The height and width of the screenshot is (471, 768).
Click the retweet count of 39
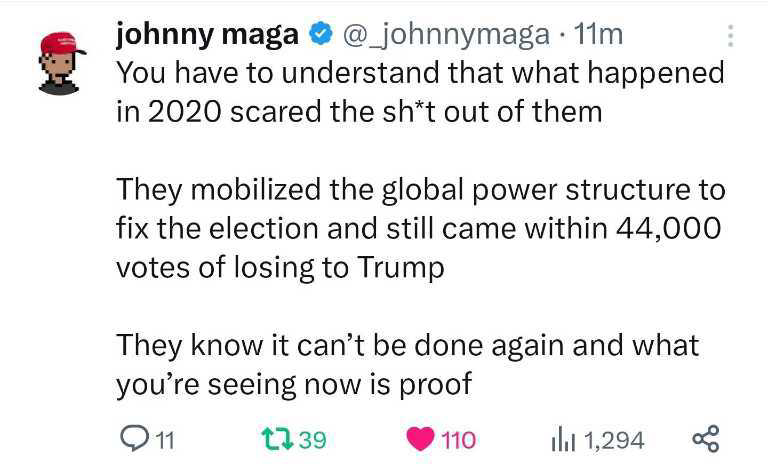(x=312, y=439)
